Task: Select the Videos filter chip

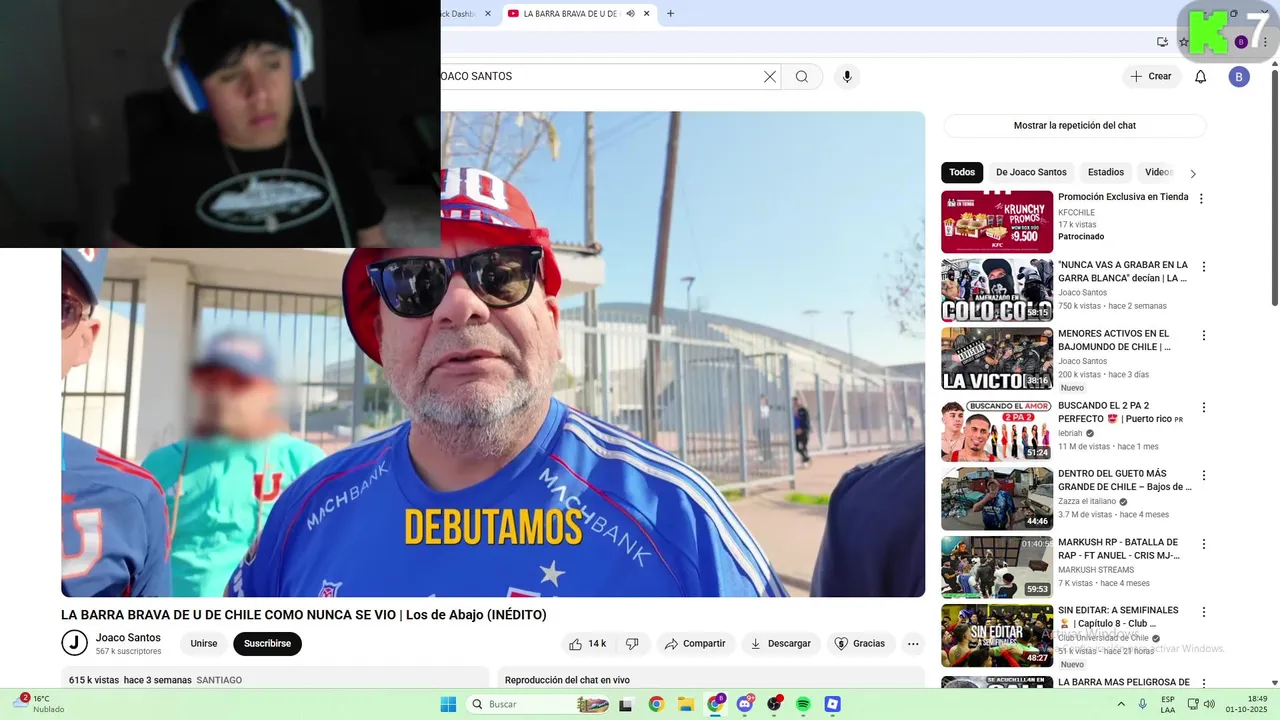Action: coord(1158,172)
